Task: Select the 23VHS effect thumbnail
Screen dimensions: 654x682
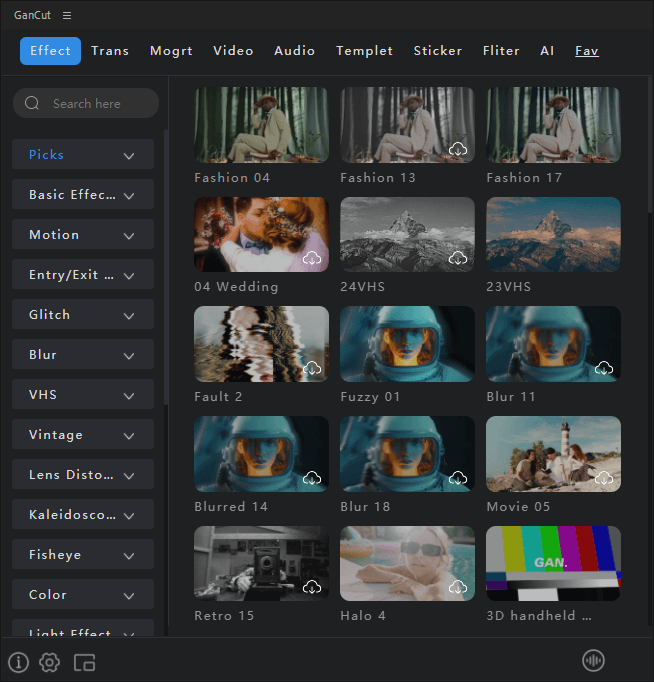Action: point(554,234)
